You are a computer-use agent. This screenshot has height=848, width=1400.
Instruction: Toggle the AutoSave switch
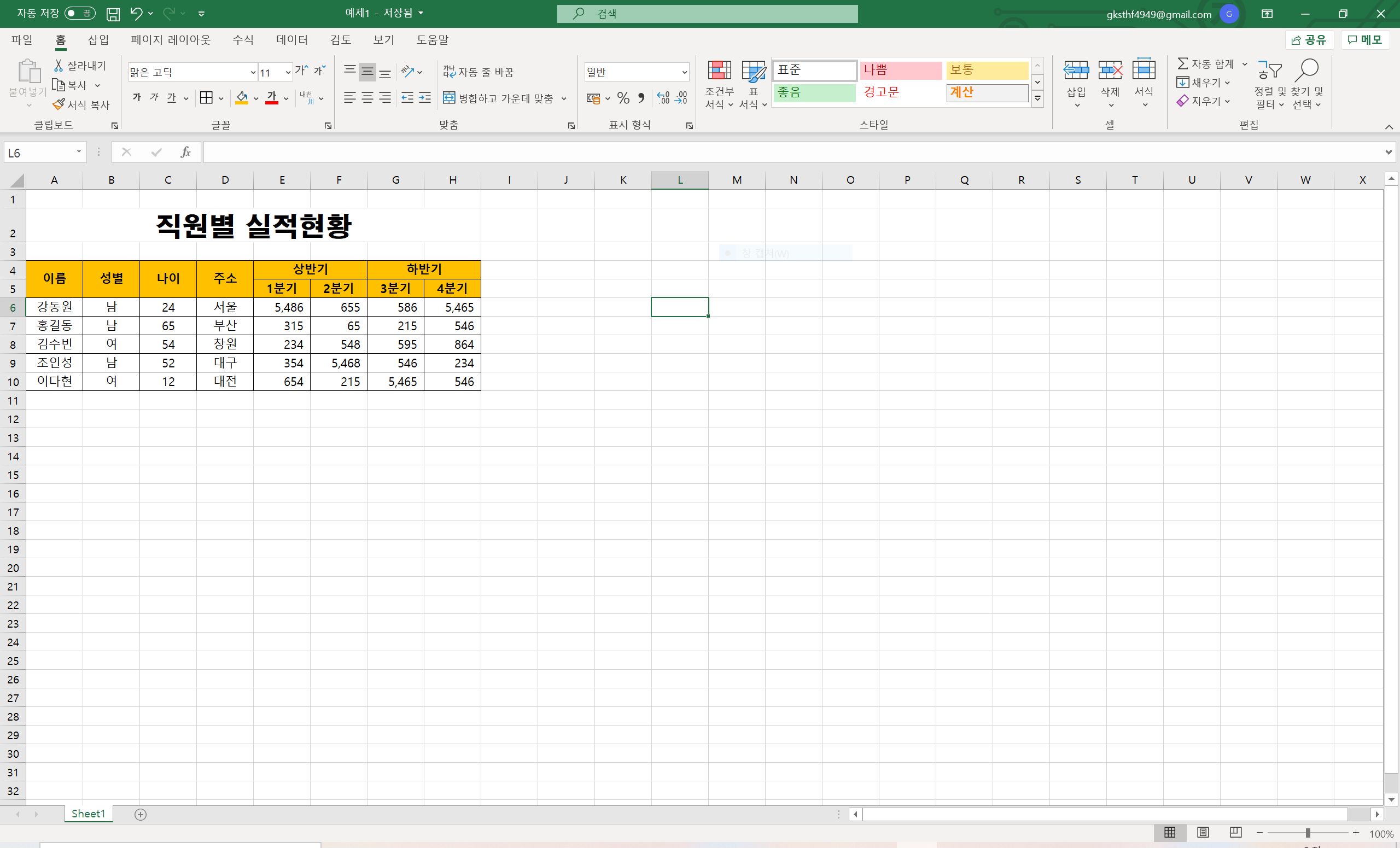click(x=79, y=13)
